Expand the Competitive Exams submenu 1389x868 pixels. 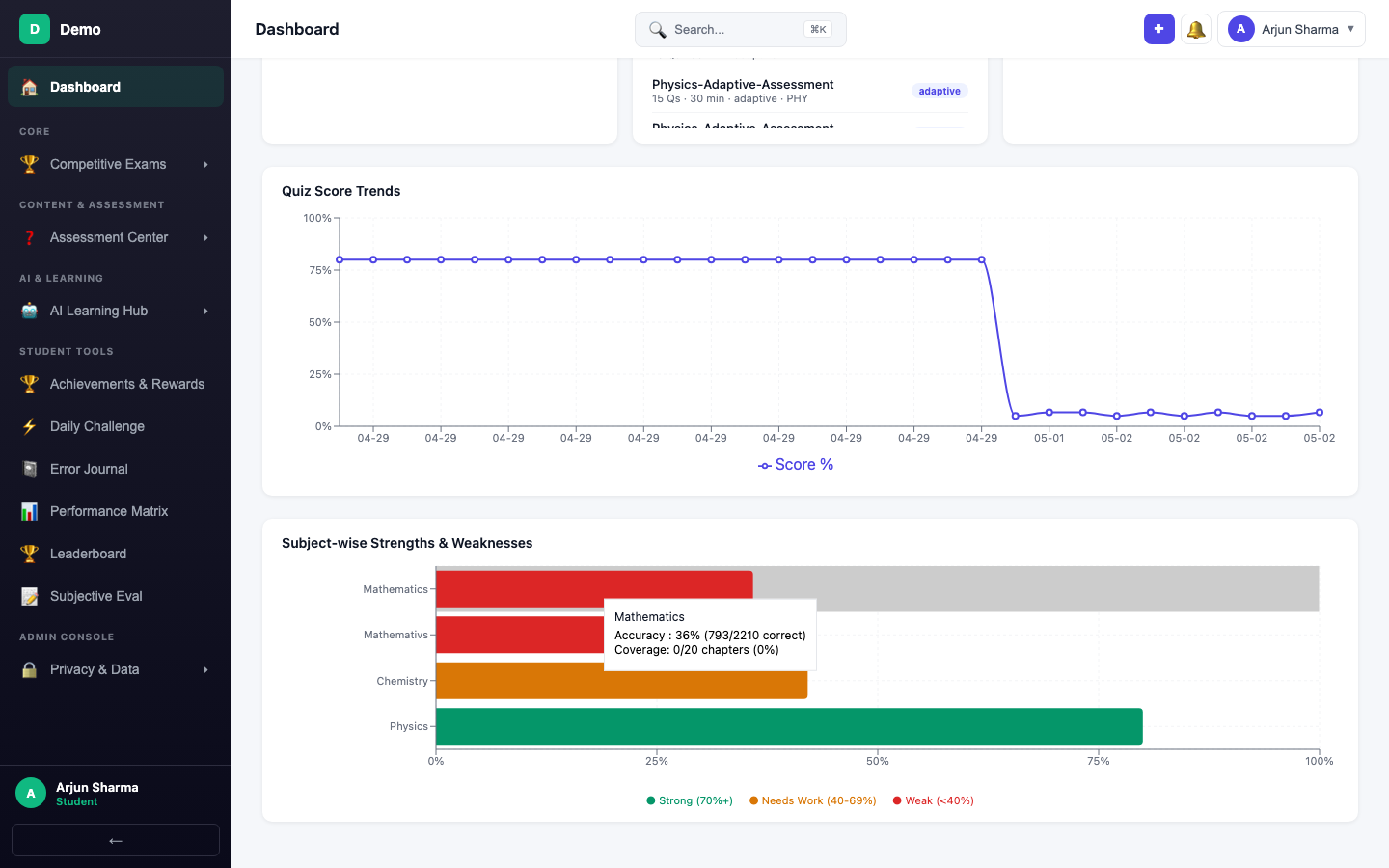click(206, 165)
